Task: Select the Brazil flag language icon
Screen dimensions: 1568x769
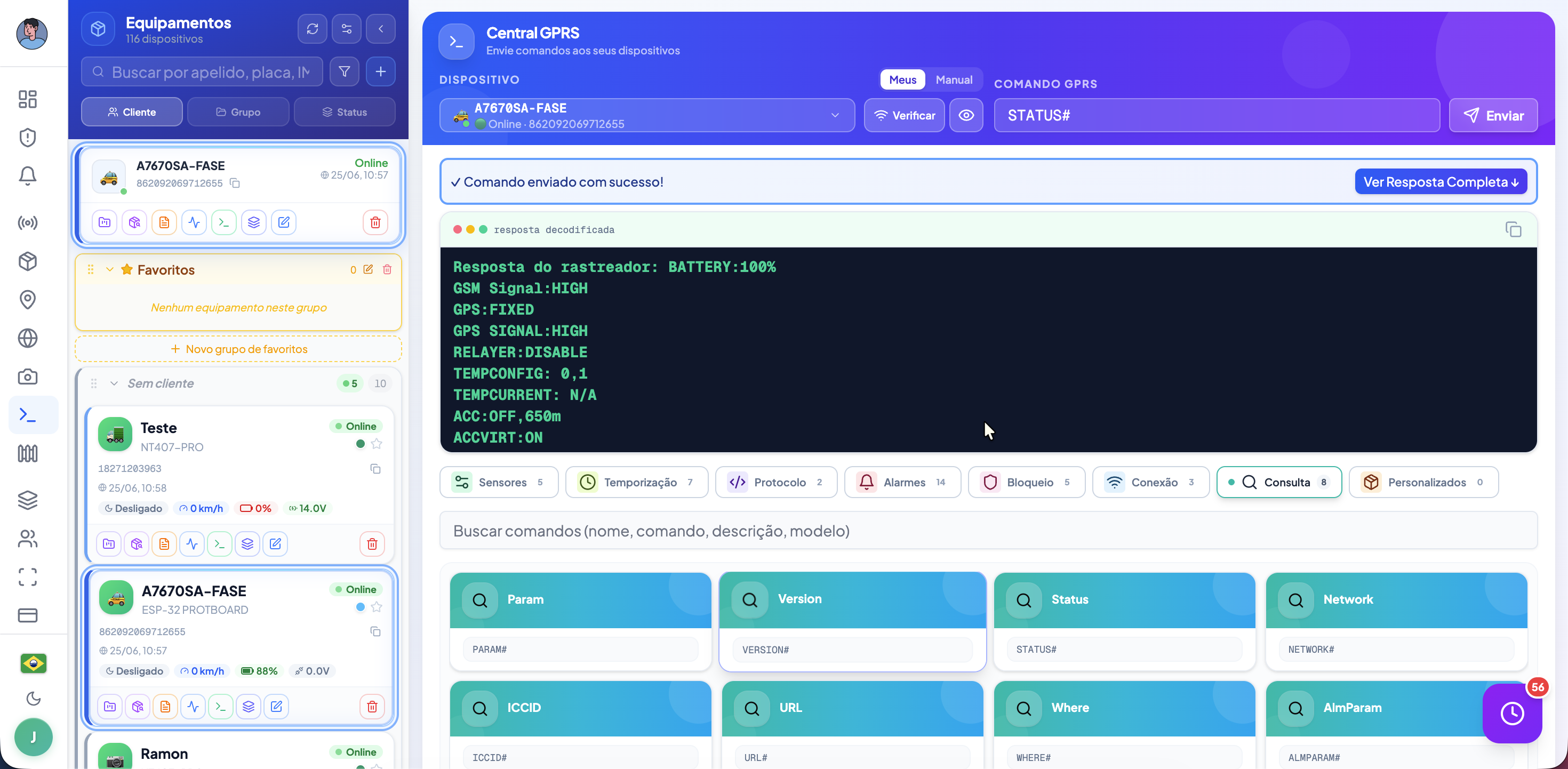Action: coord(34,663)
